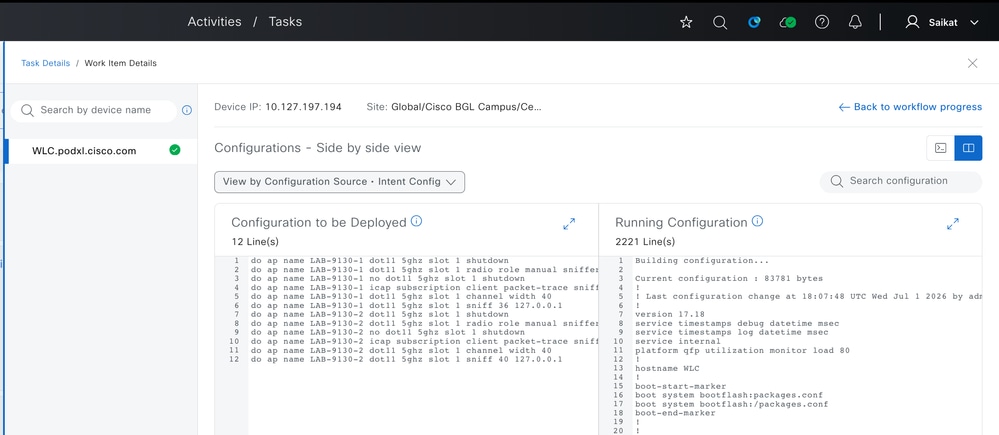This screenshot has height=435, width=999.
Task: Select WLC.podxl.cisco.com device row
Action: (102, 151)
